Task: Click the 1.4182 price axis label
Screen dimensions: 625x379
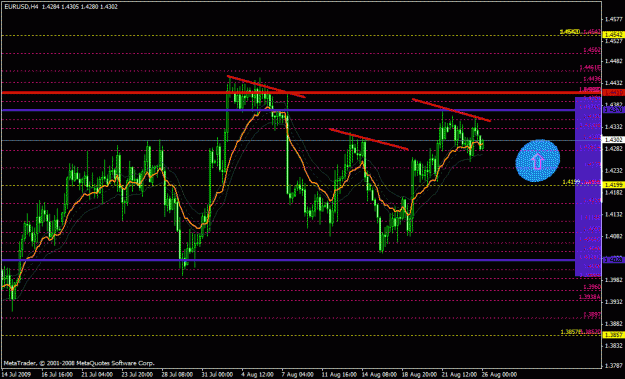Action: [613, 192]
